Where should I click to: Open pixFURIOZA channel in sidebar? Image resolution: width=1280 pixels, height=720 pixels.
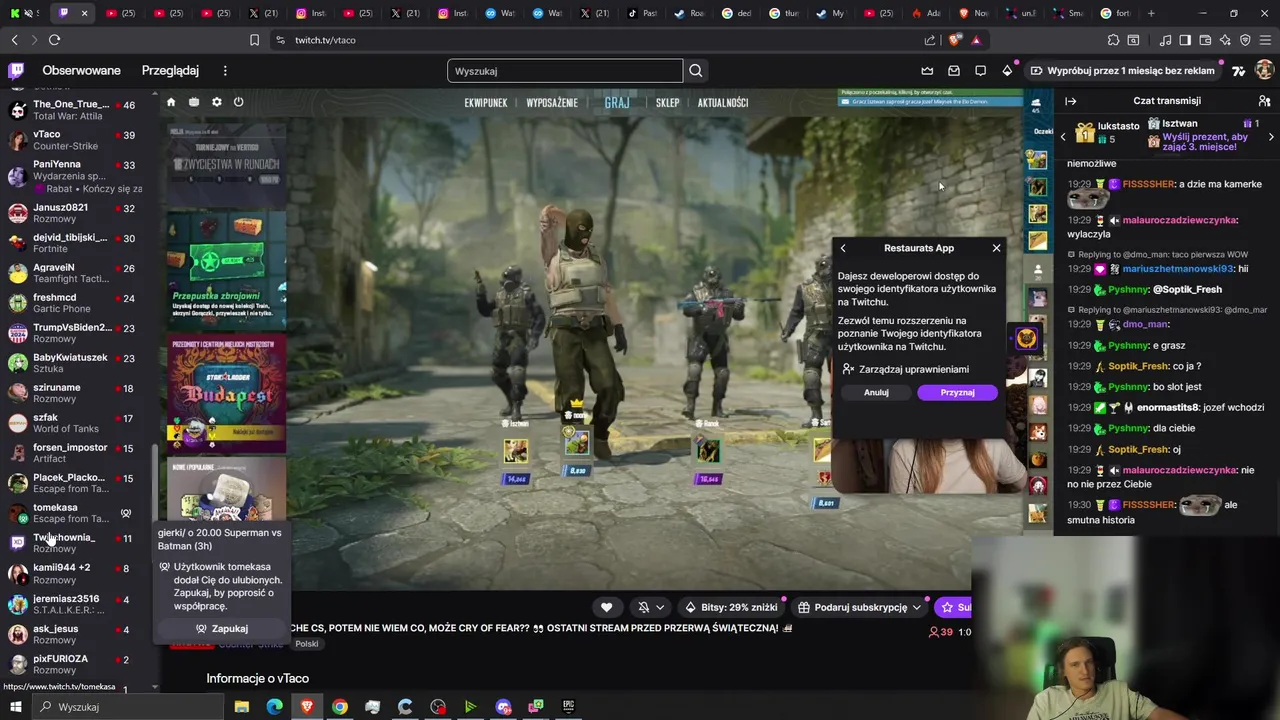click(80, 664)
